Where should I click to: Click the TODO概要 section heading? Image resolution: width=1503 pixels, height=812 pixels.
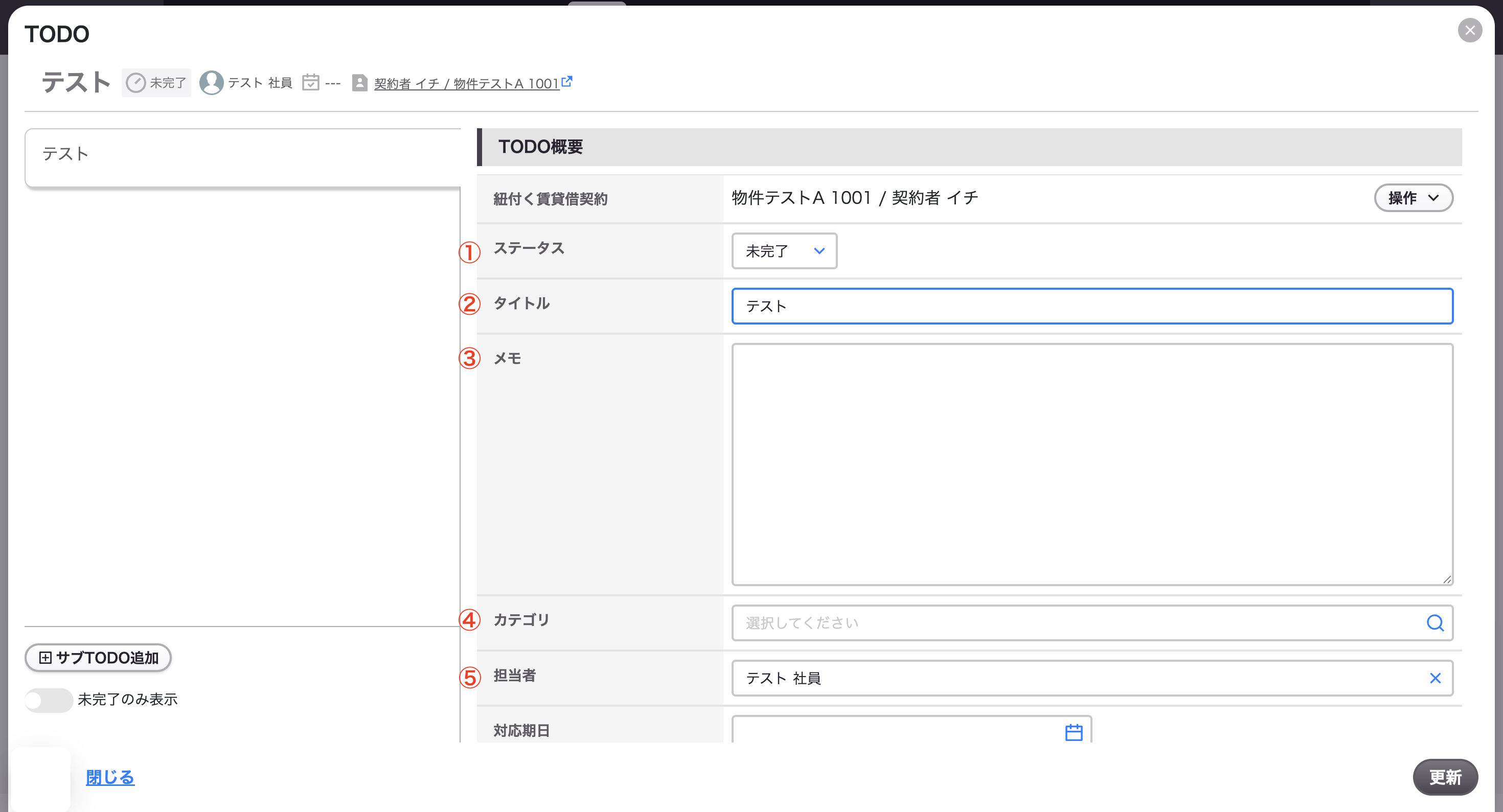point(540,147)
